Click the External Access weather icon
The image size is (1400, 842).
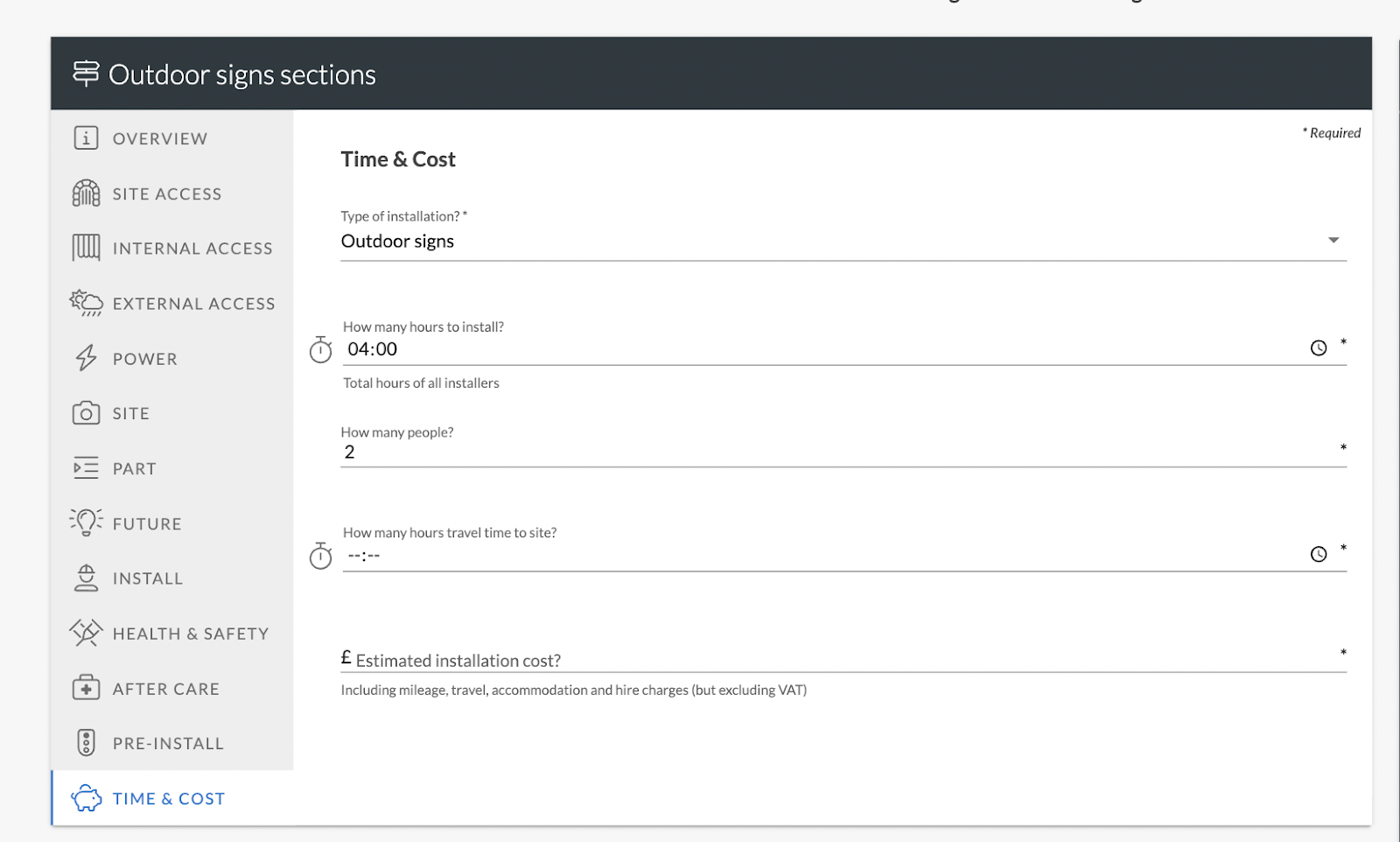[86, 303]
